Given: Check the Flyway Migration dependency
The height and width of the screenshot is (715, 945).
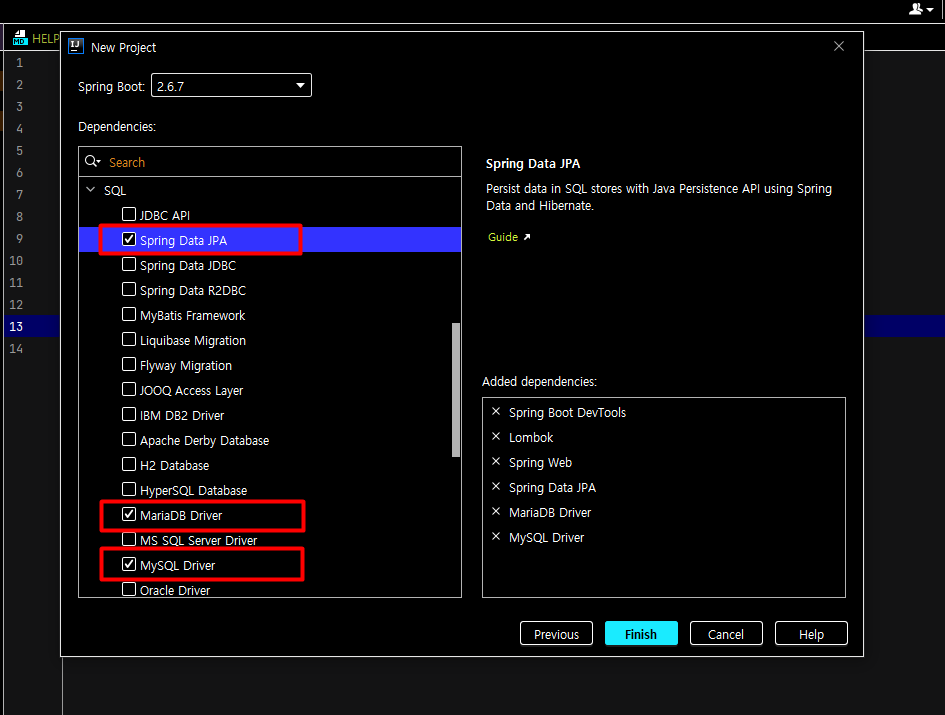Looking at the screenshot, I should pyautogui.click(x=128, y=364).
